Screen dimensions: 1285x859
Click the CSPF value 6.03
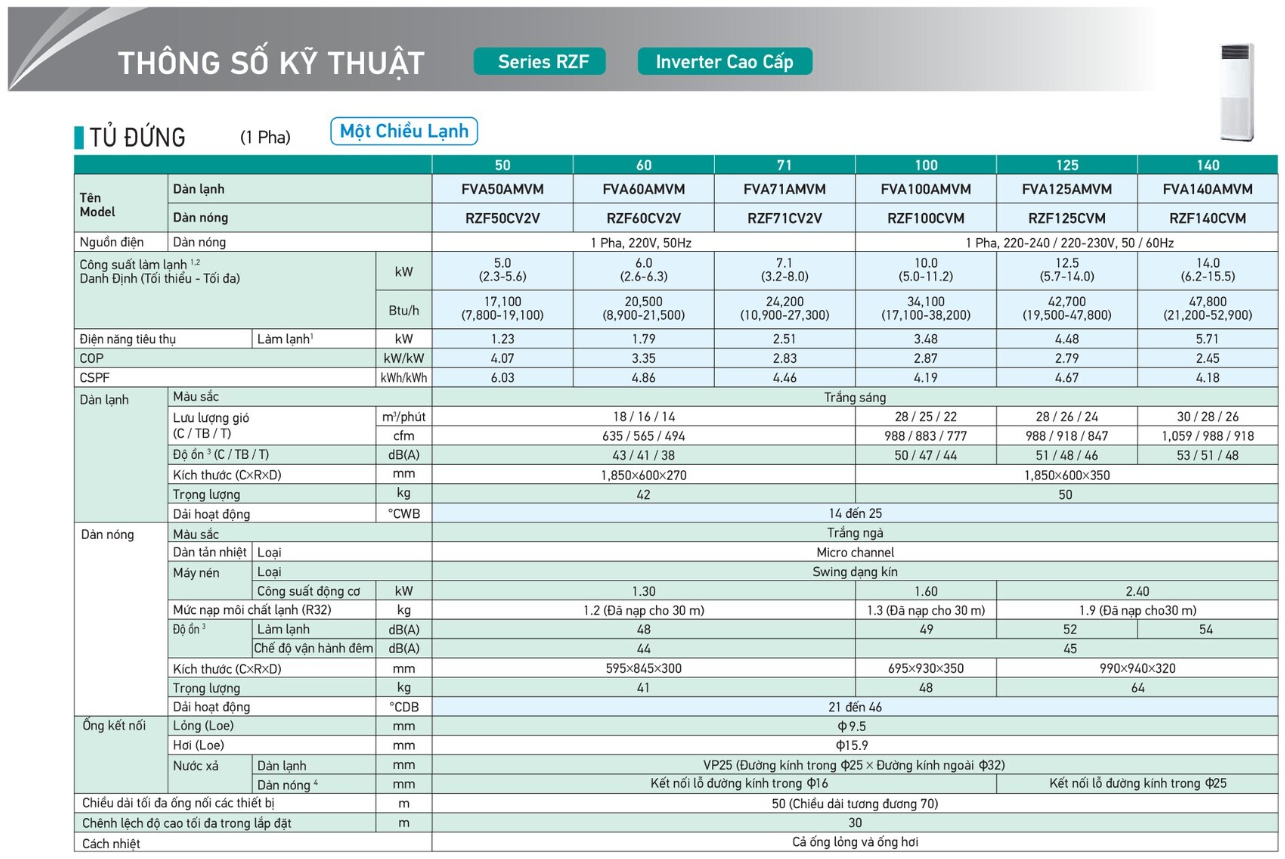pyautogui.click(x=502, y=378)
